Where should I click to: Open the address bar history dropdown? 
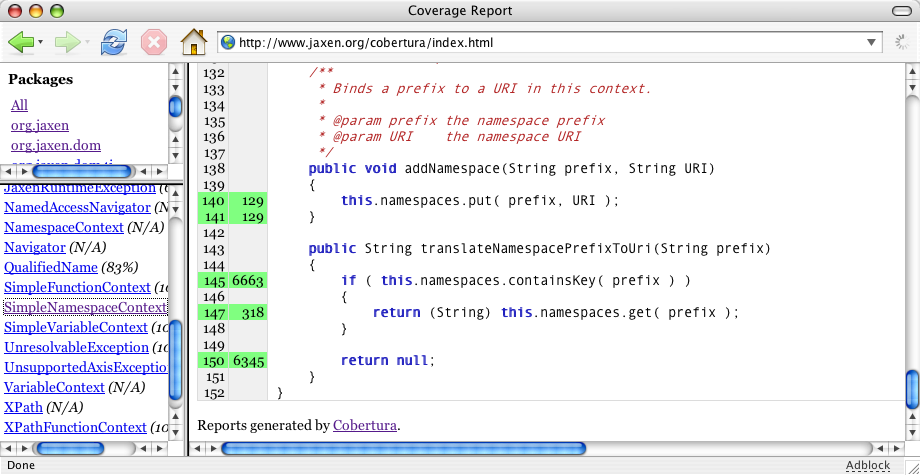pos(871,42)
